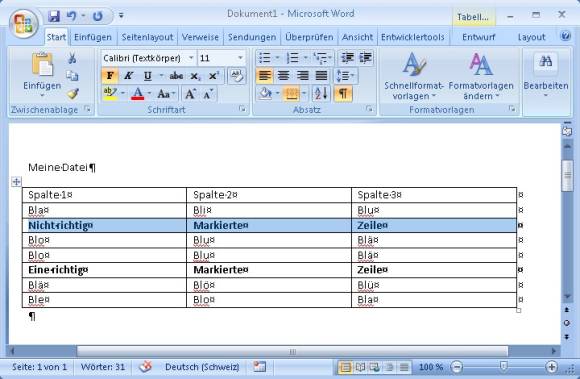Open the Einfügen ribbon tab

coord(92,37)
